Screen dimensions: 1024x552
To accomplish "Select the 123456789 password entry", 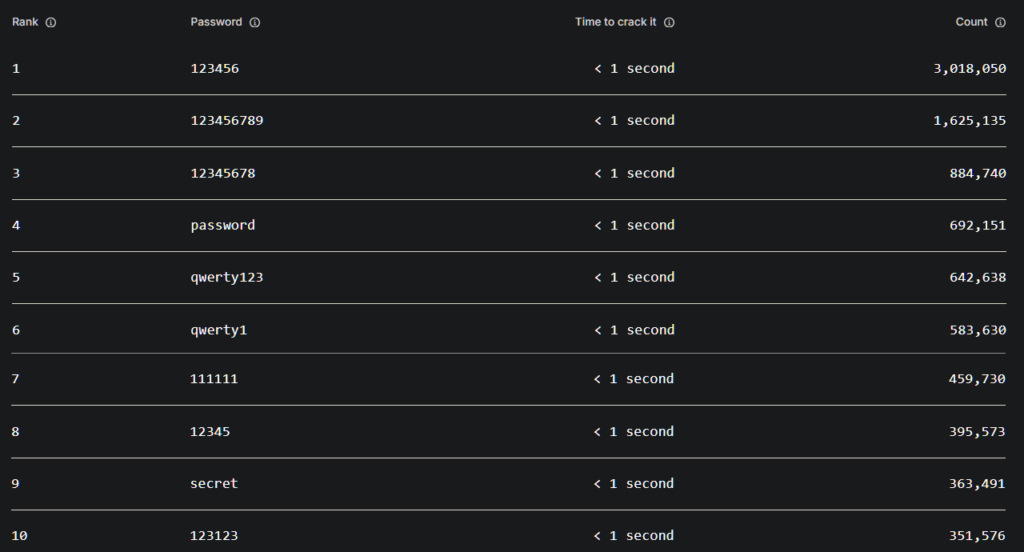I will click(227, 121).
